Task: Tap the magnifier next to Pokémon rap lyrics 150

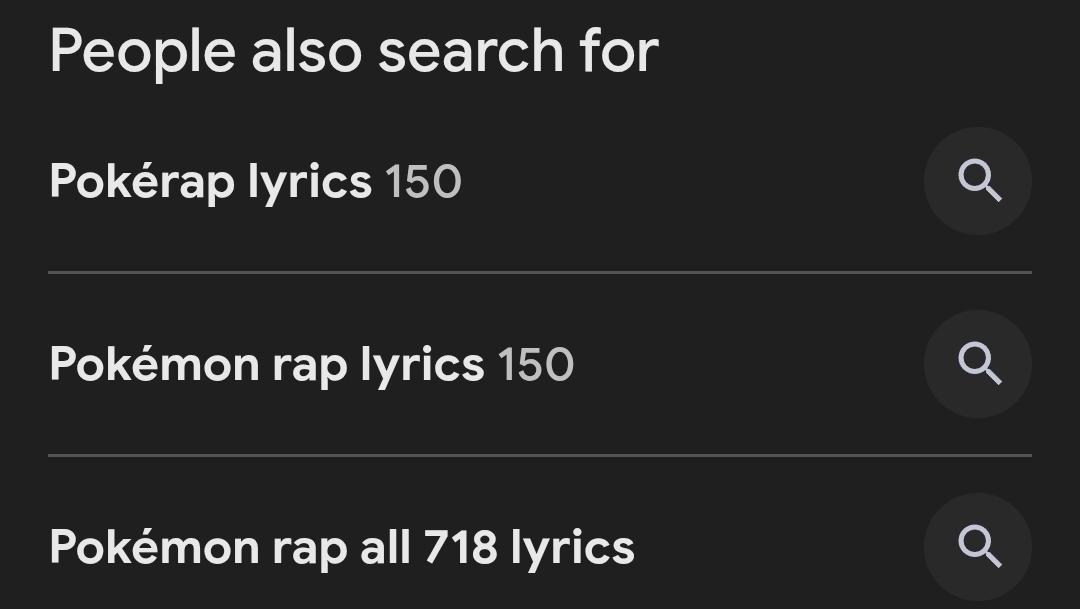Action: (978, 364)
